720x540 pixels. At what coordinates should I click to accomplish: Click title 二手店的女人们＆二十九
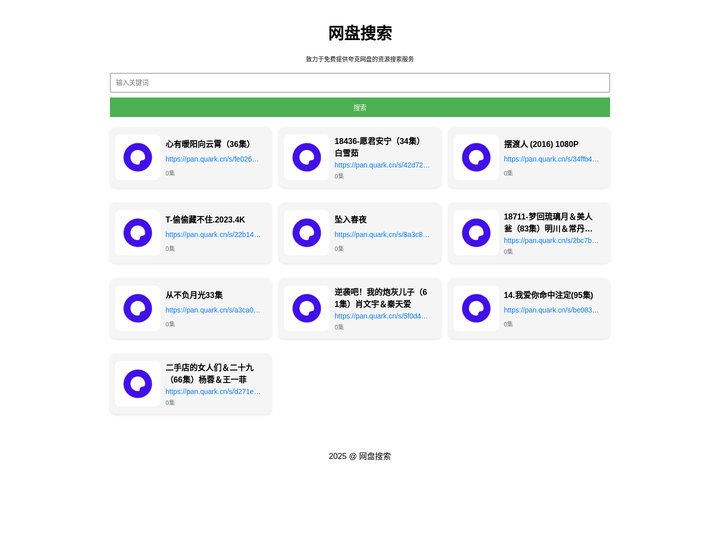210,373
